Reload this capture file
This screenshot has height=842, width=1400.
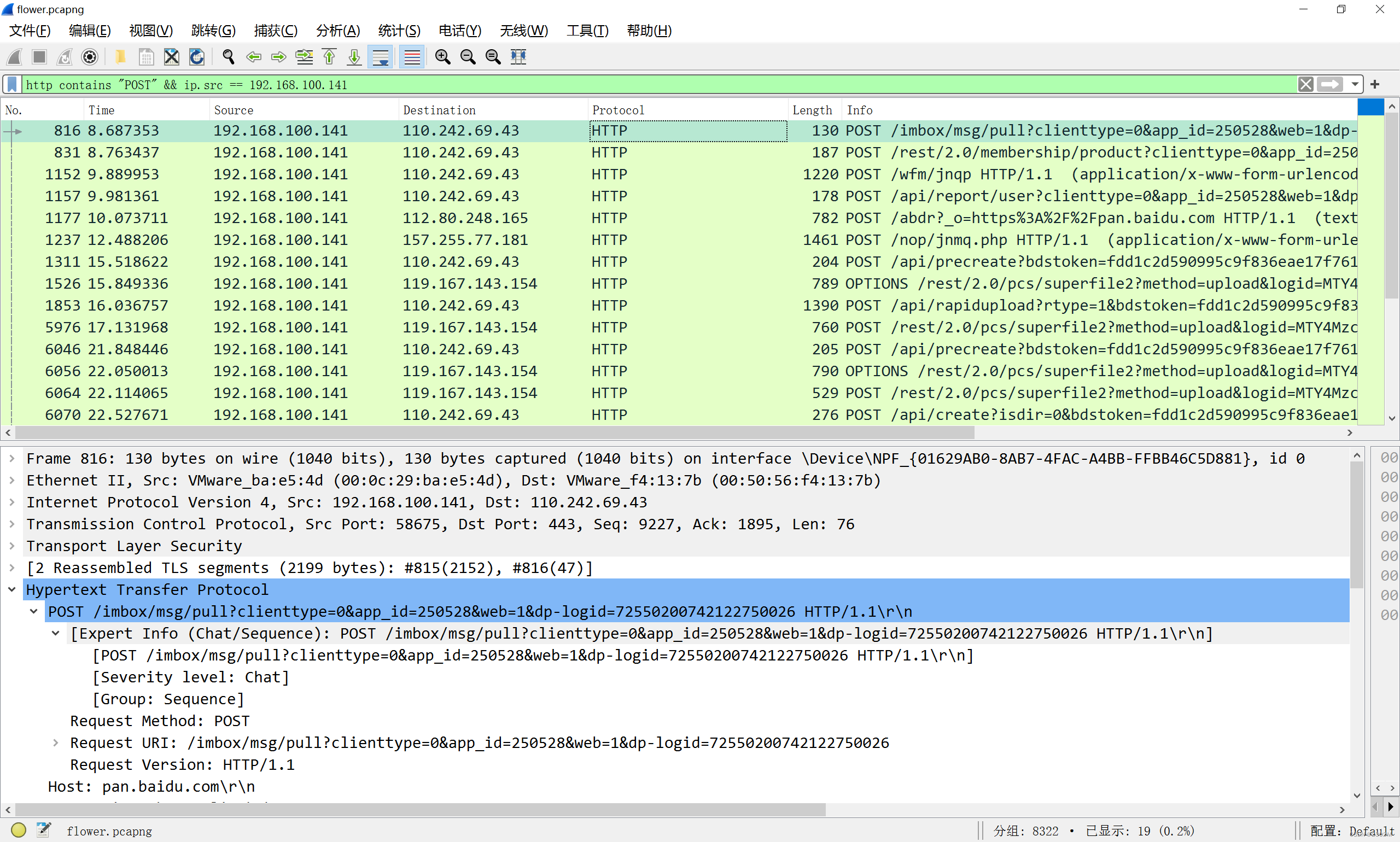click(x=196, y=57)
